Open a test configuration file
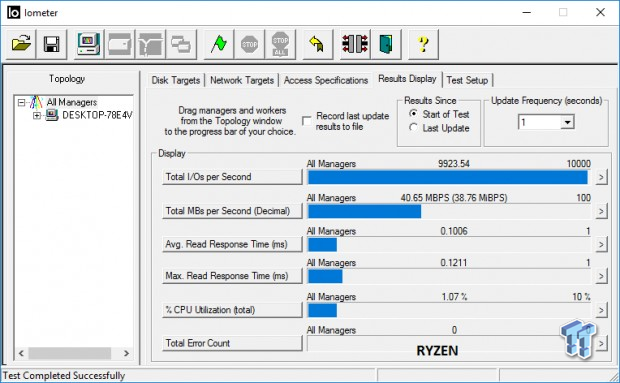 [21, 44]
